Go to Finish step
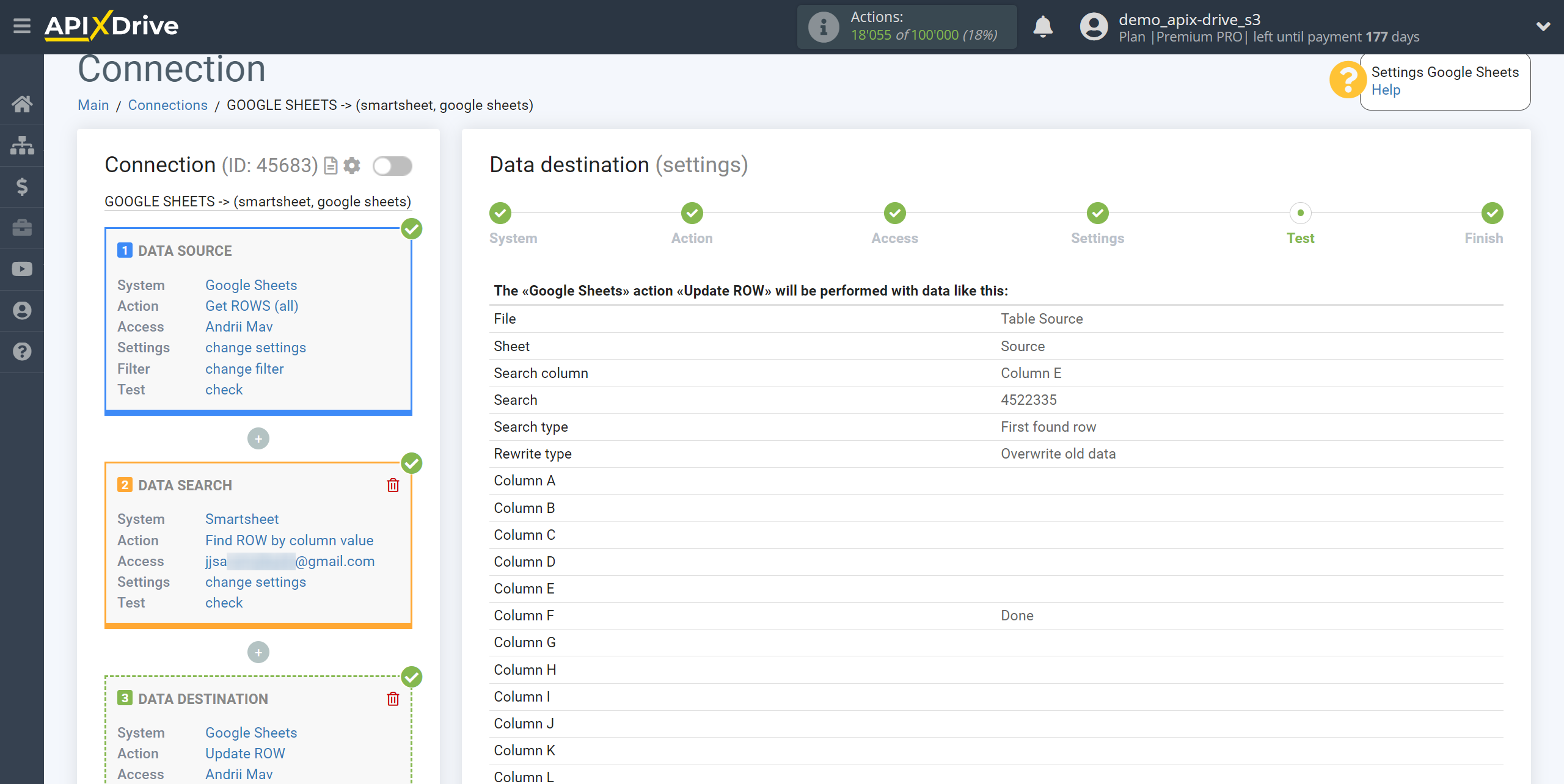 [x=1493, y=213]
